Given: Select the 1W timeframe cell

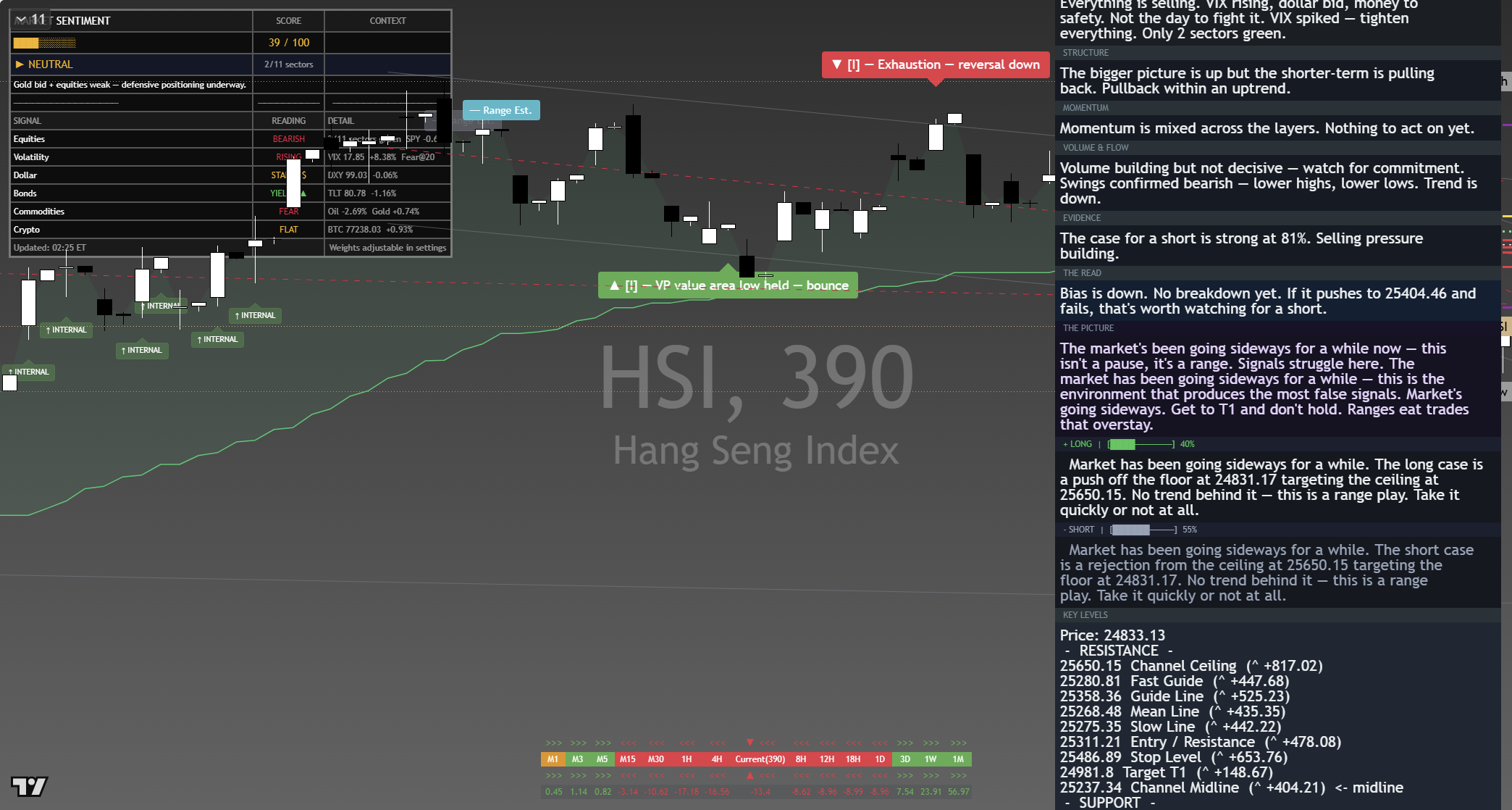Looking at the screenshot, I should pyautogui.click(x=931, y=759).
